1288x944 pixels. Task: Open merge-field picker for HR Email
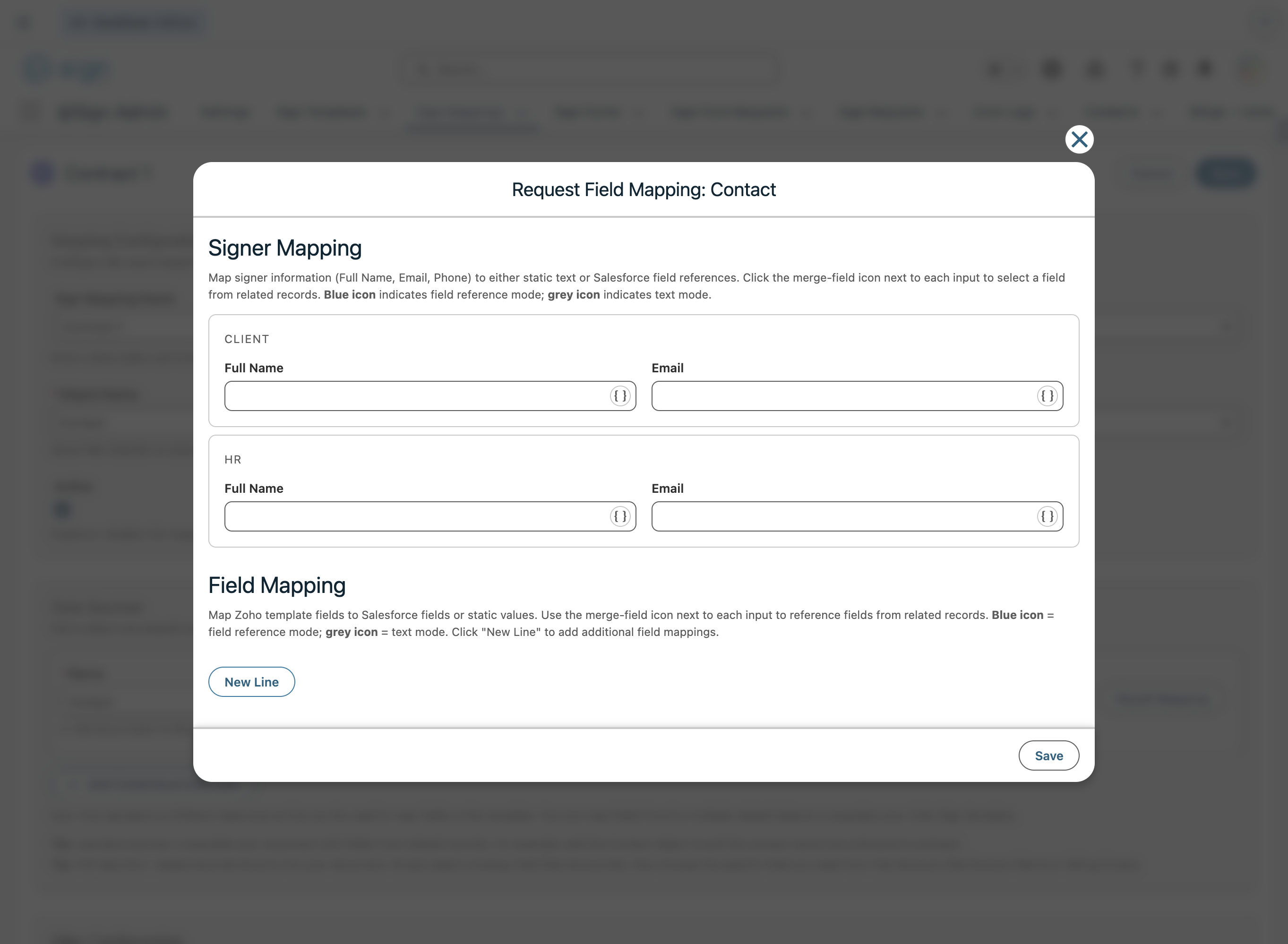tap(1047, 516)
